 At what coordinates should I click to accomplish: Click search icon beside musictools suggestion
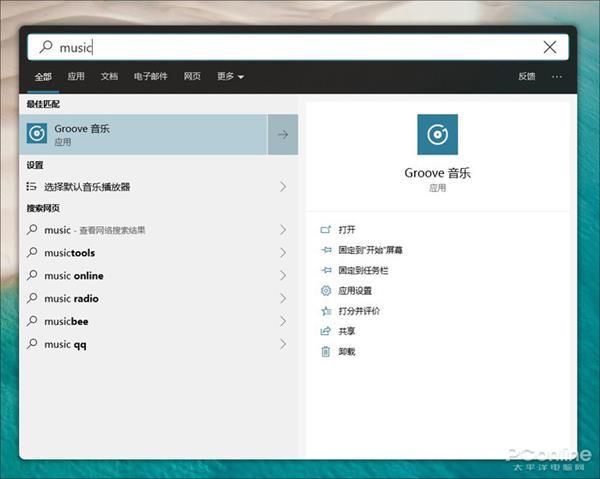(x=33, y=253)
